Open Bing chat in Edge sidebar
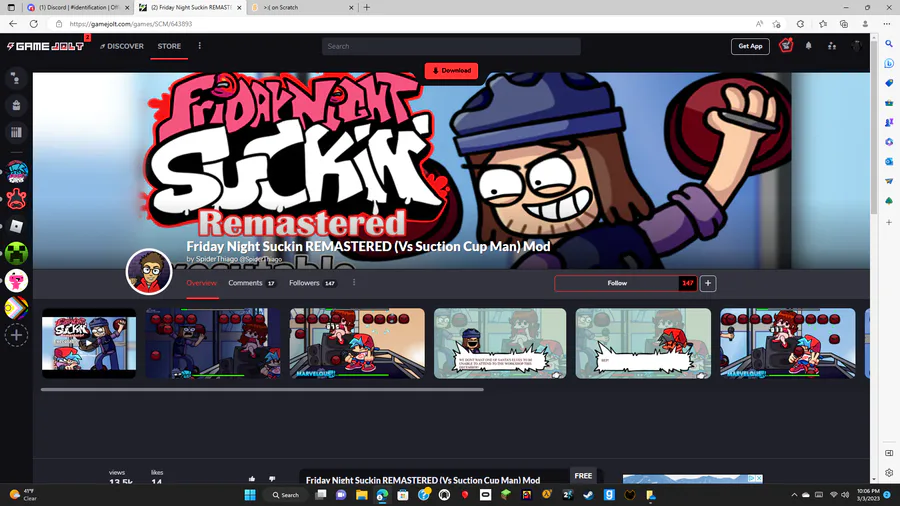This screenshot has height=506, width=900. pyautogui.click(x=889, y=64)
